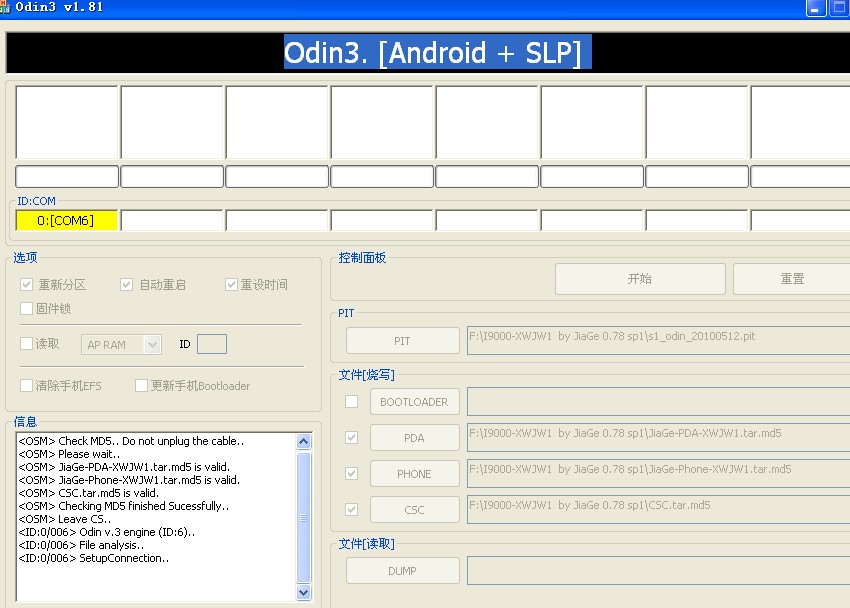Click the 开始 start button
The image size is (850, 608).
point(640,279)
